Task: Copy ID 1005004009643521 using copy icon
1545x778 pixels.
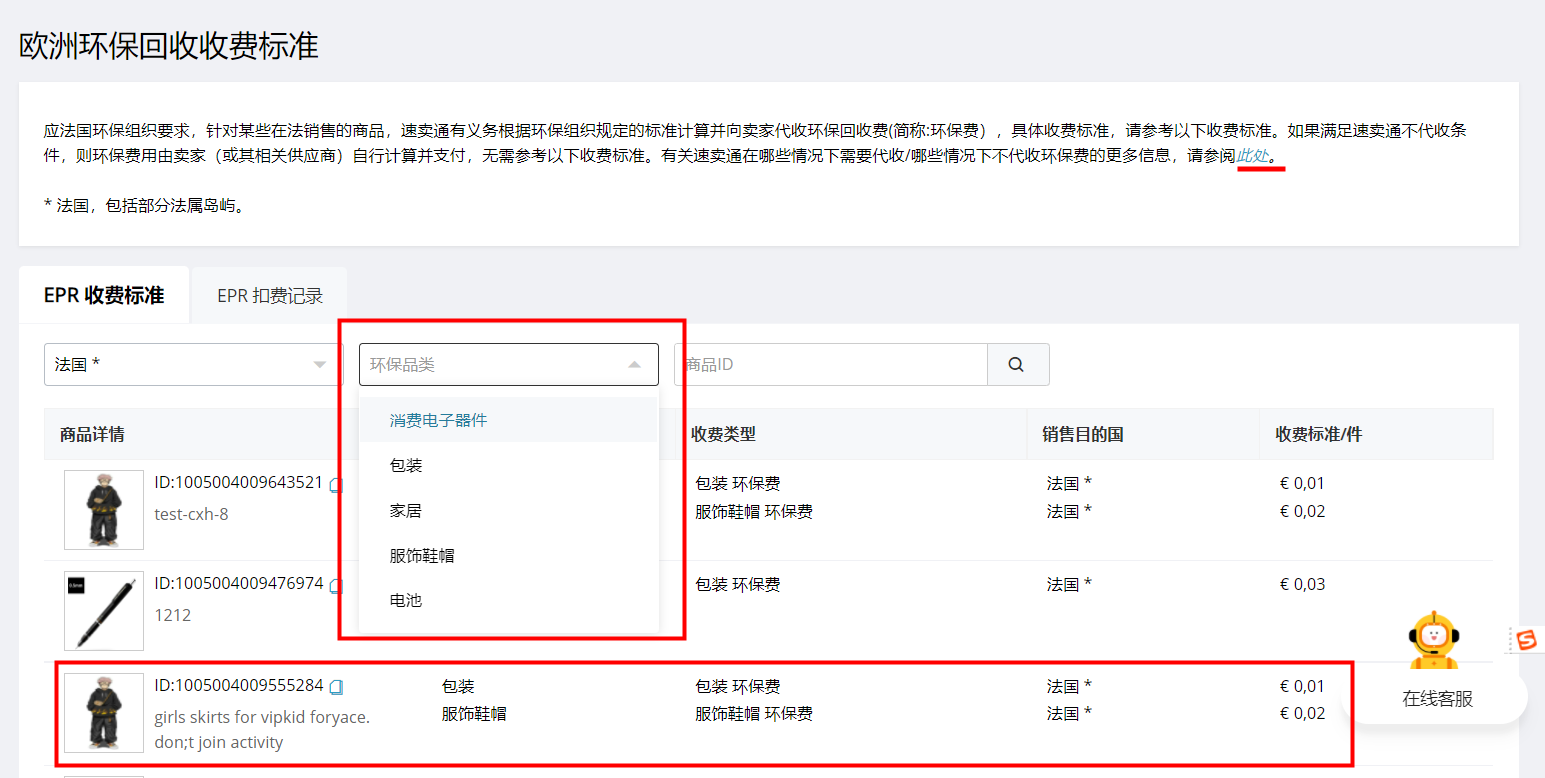Action: coord(336,485)
